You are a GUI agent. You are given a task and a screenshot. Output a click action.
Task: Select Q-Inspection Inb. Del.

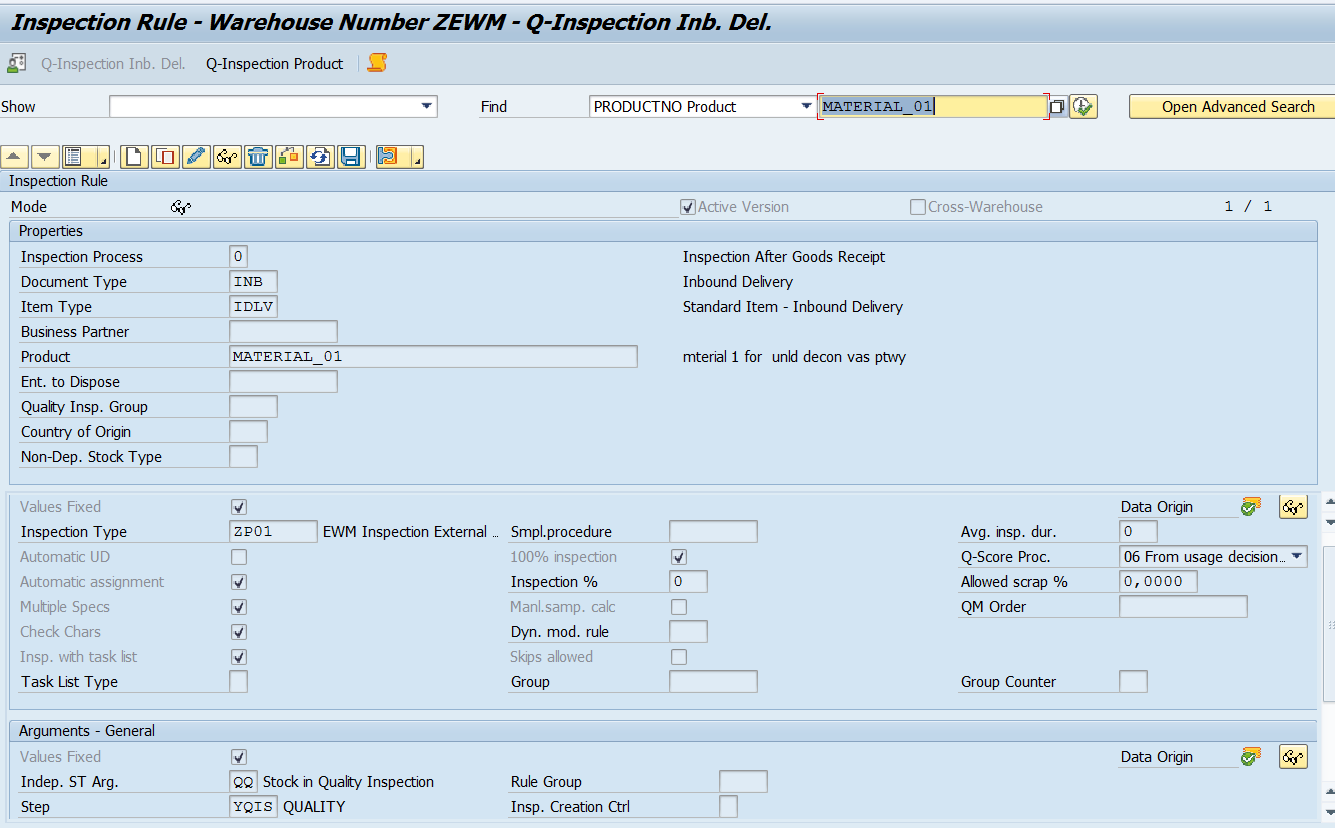(x=113, y=62)
